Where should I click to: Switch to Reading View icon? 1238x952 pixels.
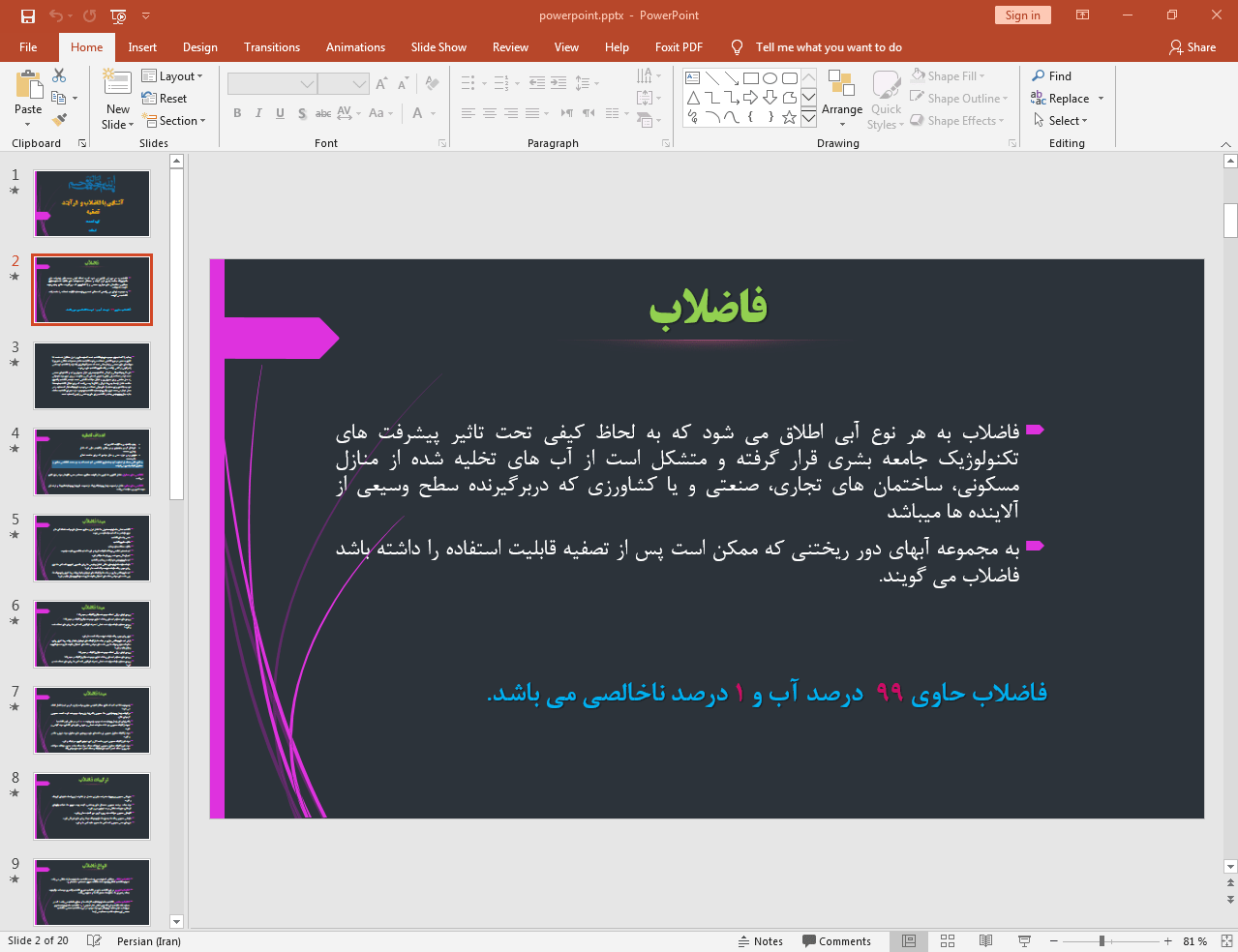click(985, 940)
